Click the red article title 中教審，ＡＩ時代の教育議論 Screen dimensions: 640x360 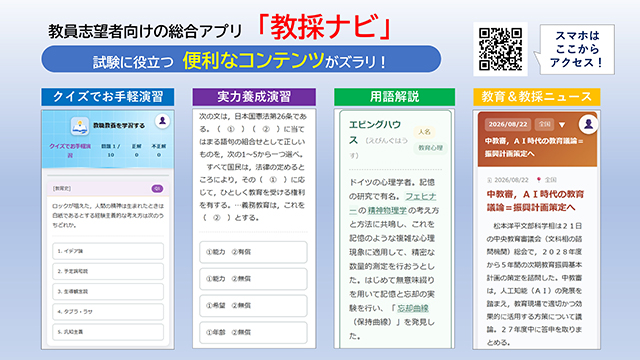click(535, 200)
